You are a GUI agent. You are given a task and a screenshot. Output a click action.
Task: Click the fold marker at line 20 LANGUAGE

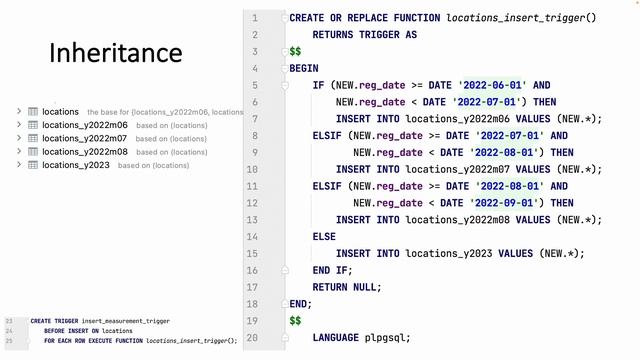coord(284,338)
